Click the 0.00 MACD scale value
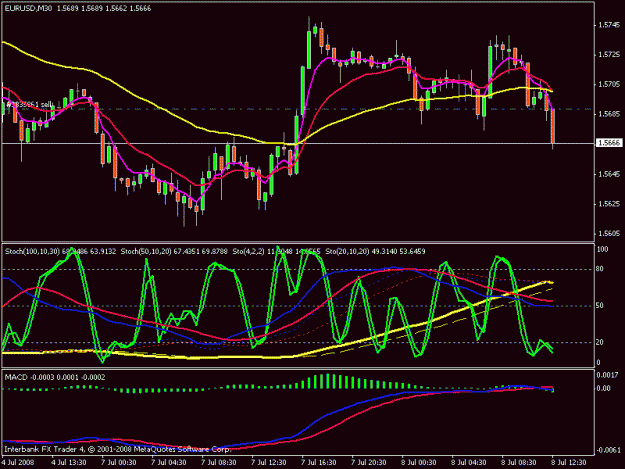625x469 pixels. [603, 388]
